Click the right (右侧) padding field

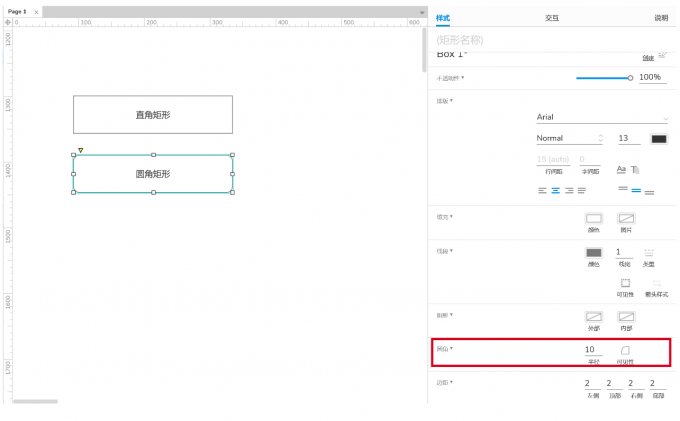[x=636, y=383]
